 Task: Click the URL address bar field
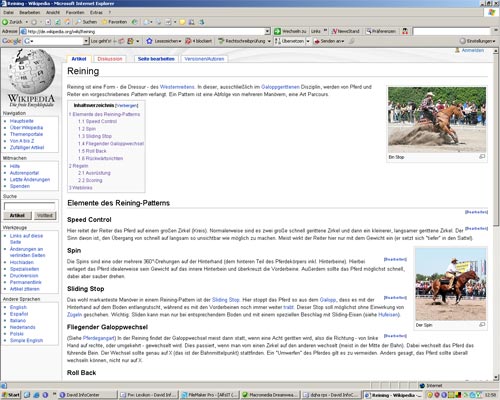(143, 31)
